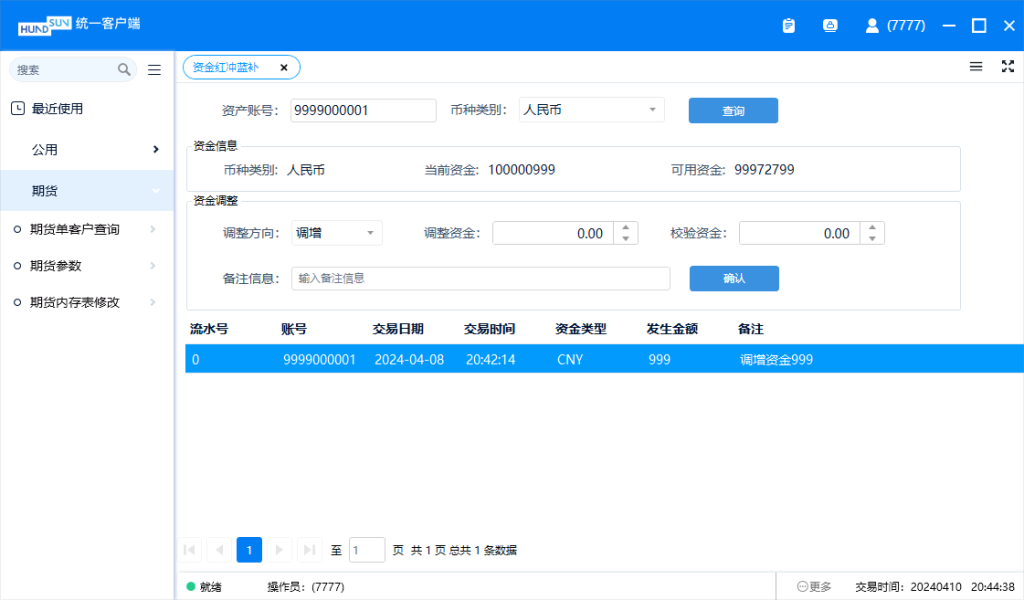Collapse the 期货 menu group
Image resolution: width=1024 pixels, height=600 pixels.
point(156,191)
